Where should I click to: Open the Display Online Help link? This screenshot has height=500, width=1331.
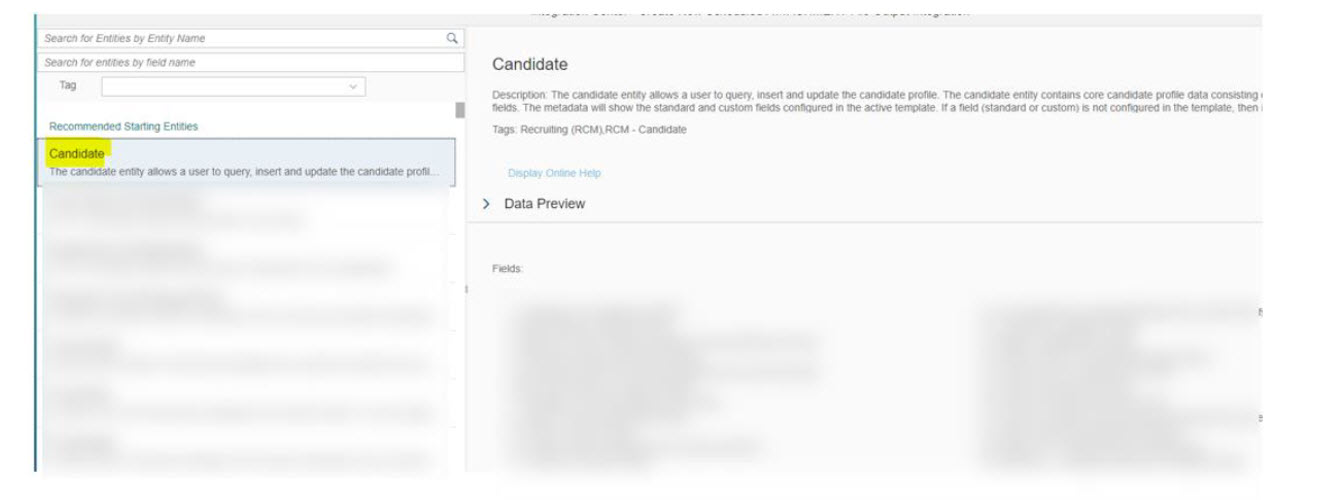coord(554,174)
